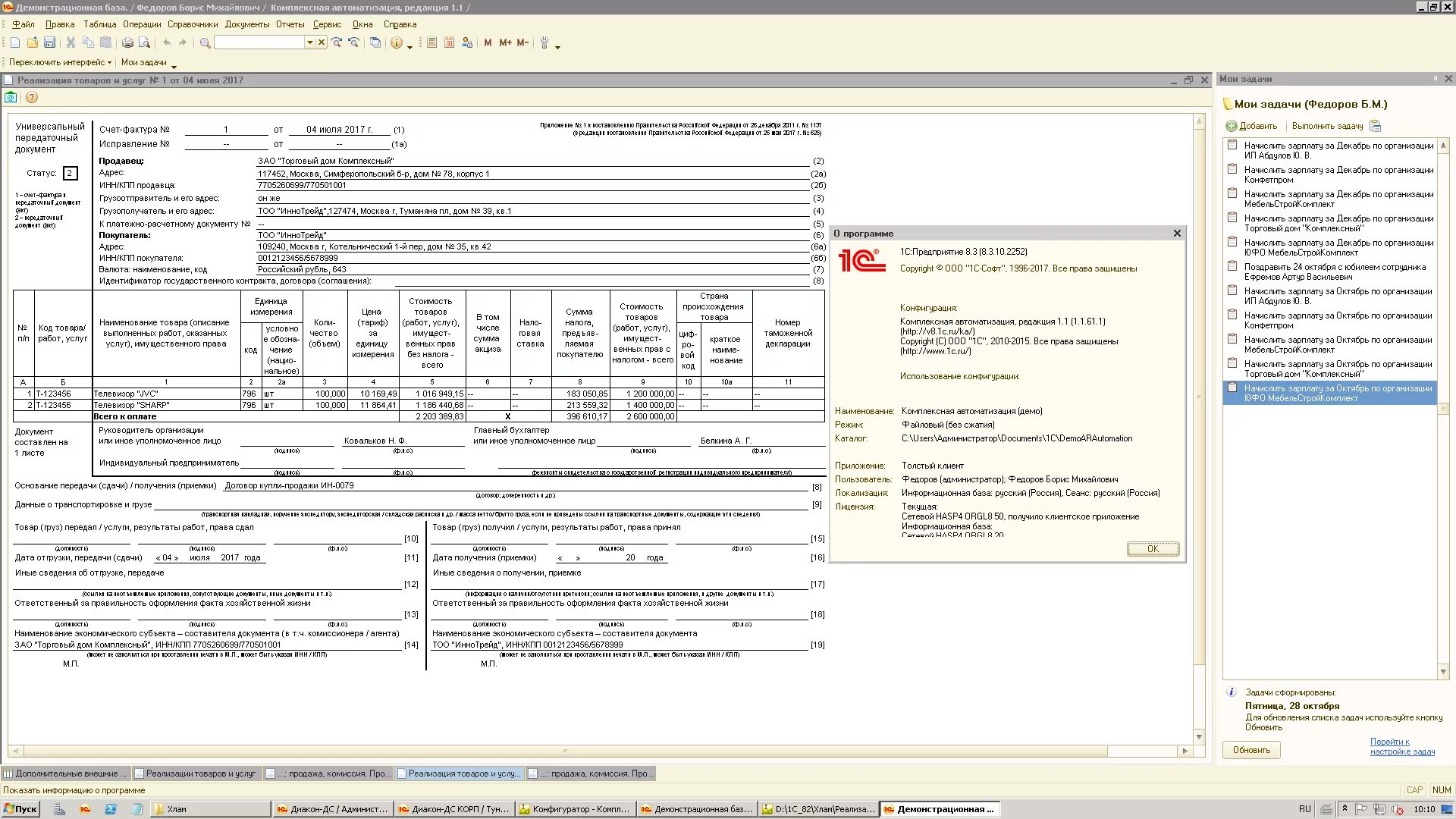Open the Правка menu

click(60, 24)
